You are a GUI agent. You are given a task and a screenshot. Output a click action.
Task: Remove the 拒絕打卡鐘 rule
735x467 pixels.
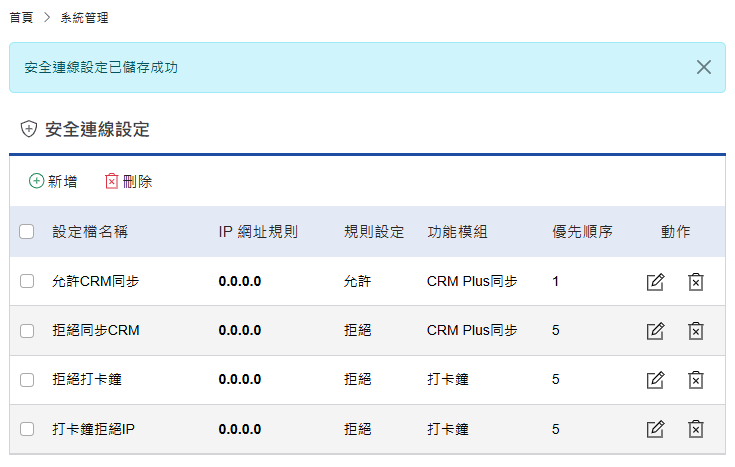[696, 380]
